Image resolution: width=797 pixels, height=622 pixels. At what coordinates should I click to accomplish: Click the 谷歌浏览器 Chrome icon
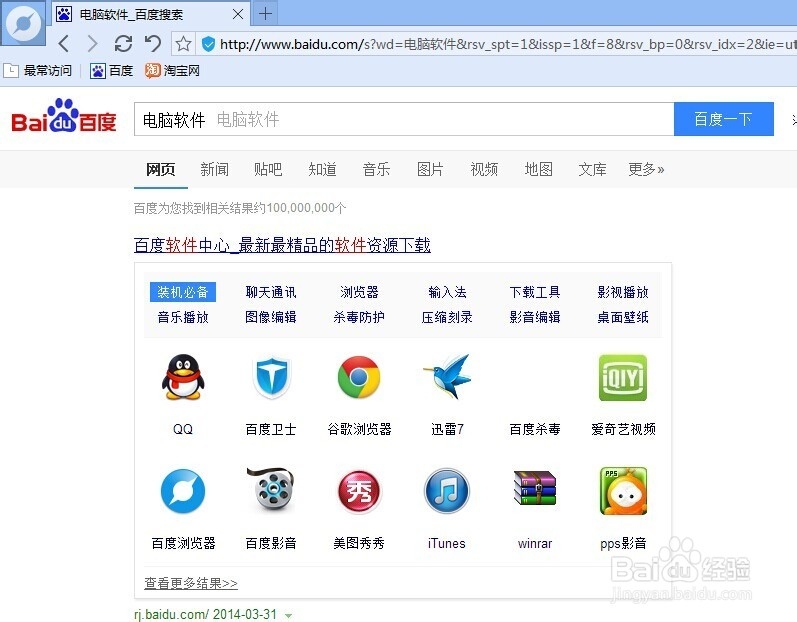click(x=359, y=377)
